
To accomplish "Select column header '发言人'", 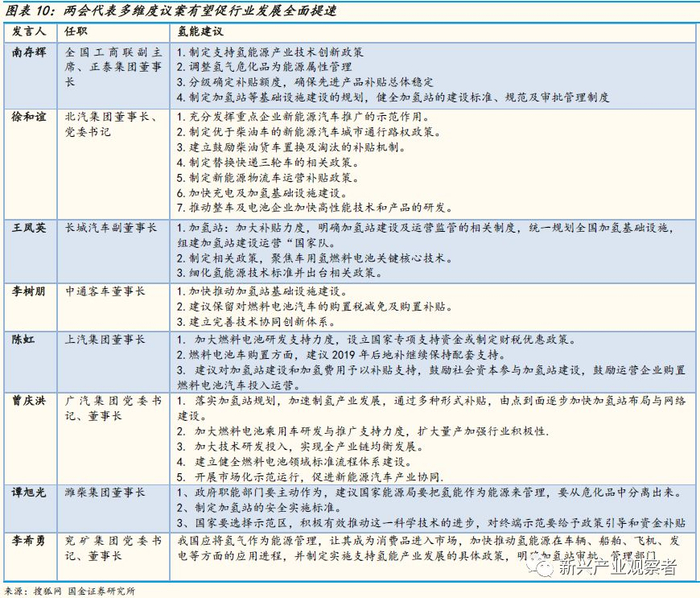I will coord(29,31).
